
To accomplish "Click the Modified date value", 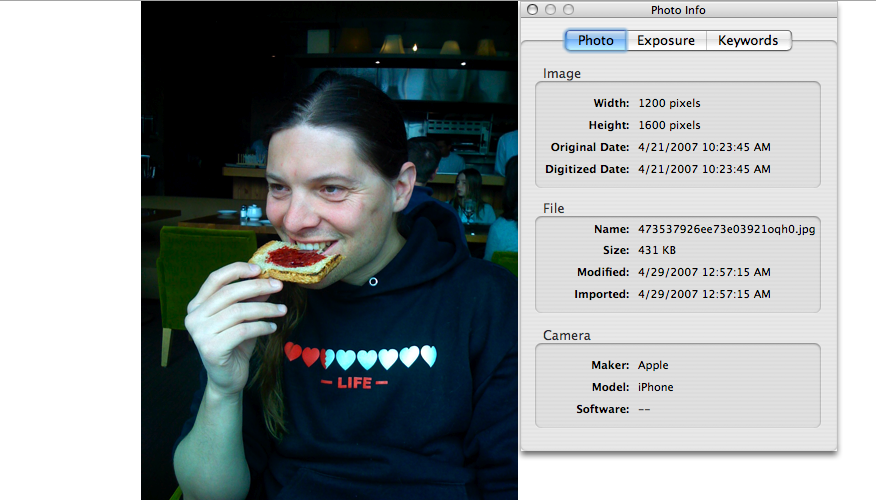I will pos(704,272).
